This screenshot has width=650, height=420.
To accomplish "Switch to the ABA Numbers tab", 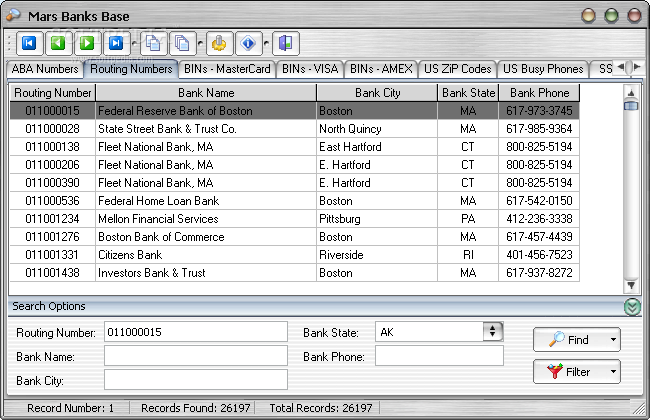I will [x=45, y=69].
